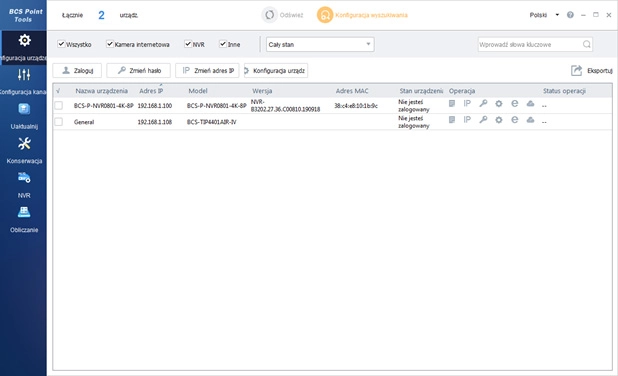This screenshot has width=618, height=376.
Task: Open the Obliczanie calculator section
Action: pyautogui.click(x=24, y=212)
